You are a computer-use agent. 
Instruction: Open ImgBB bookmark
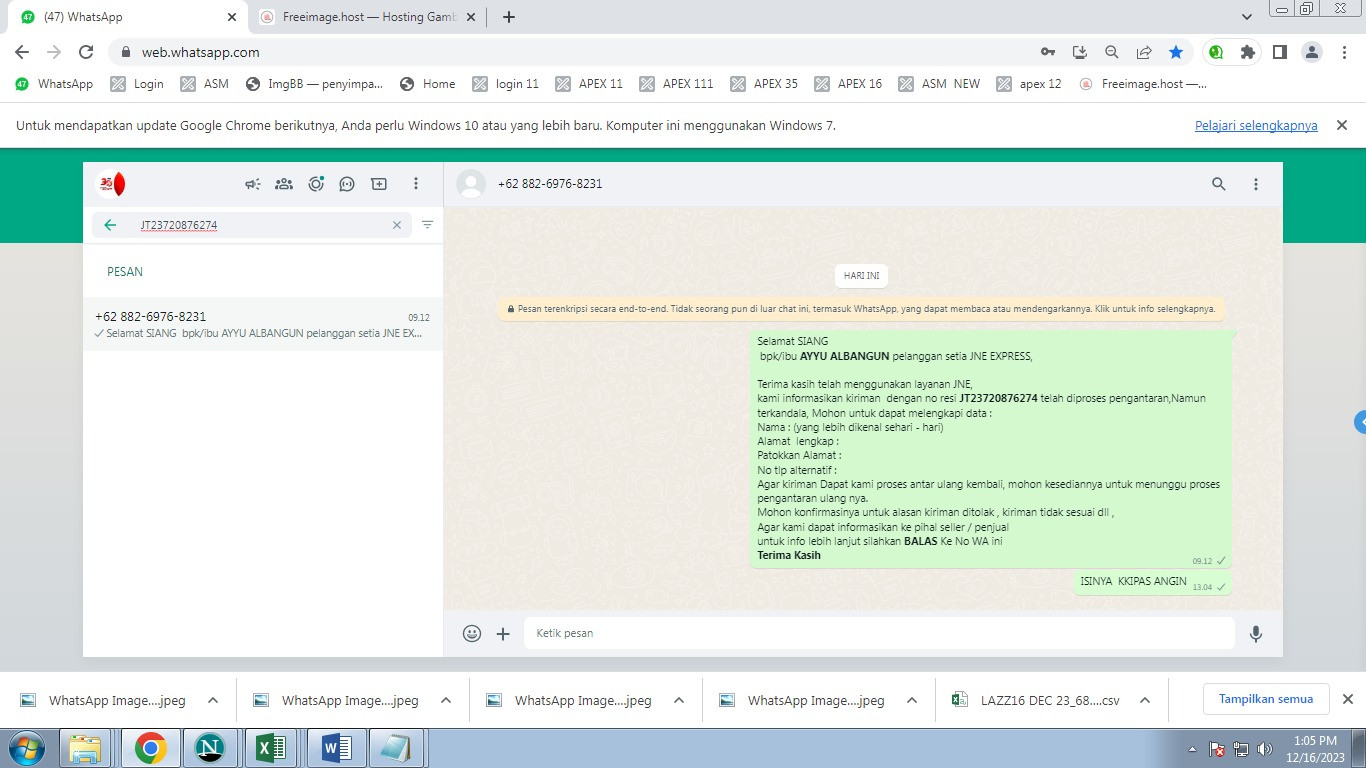(x=314, y=84)
